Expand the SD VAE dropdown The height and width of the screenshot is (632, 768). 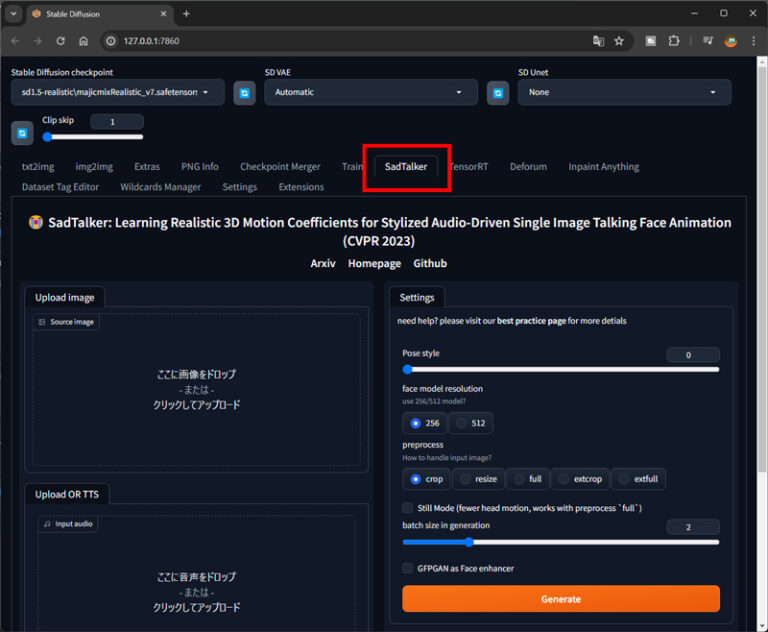coord(370,92)
